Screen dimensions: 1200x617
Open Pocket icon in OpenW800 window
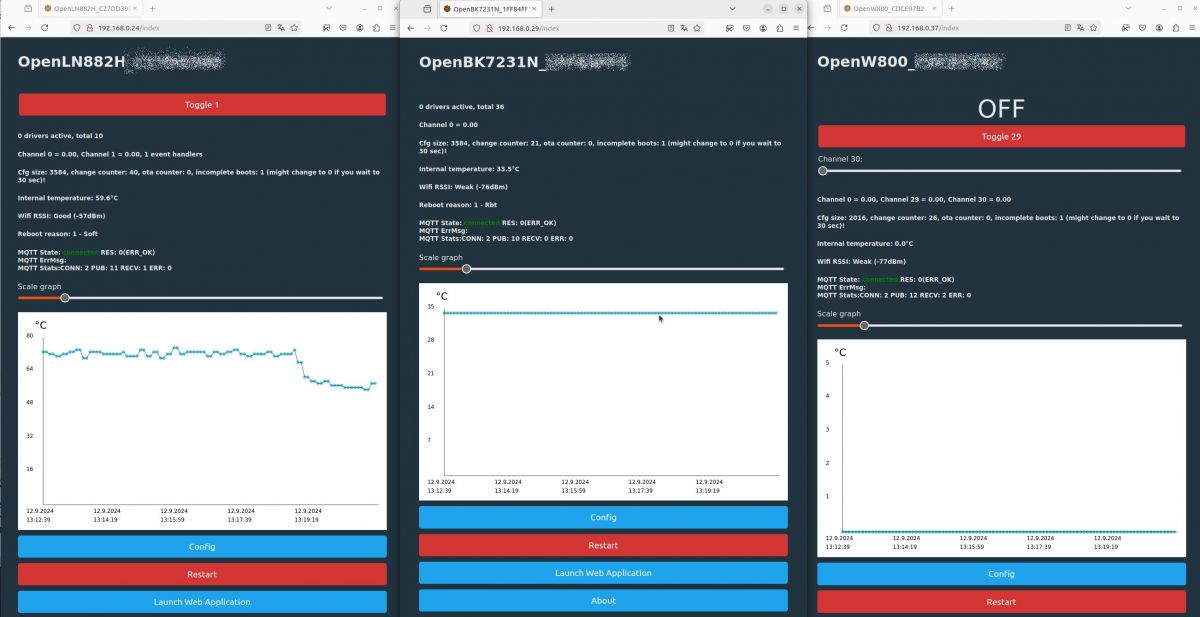click(x=1142, y=28)
